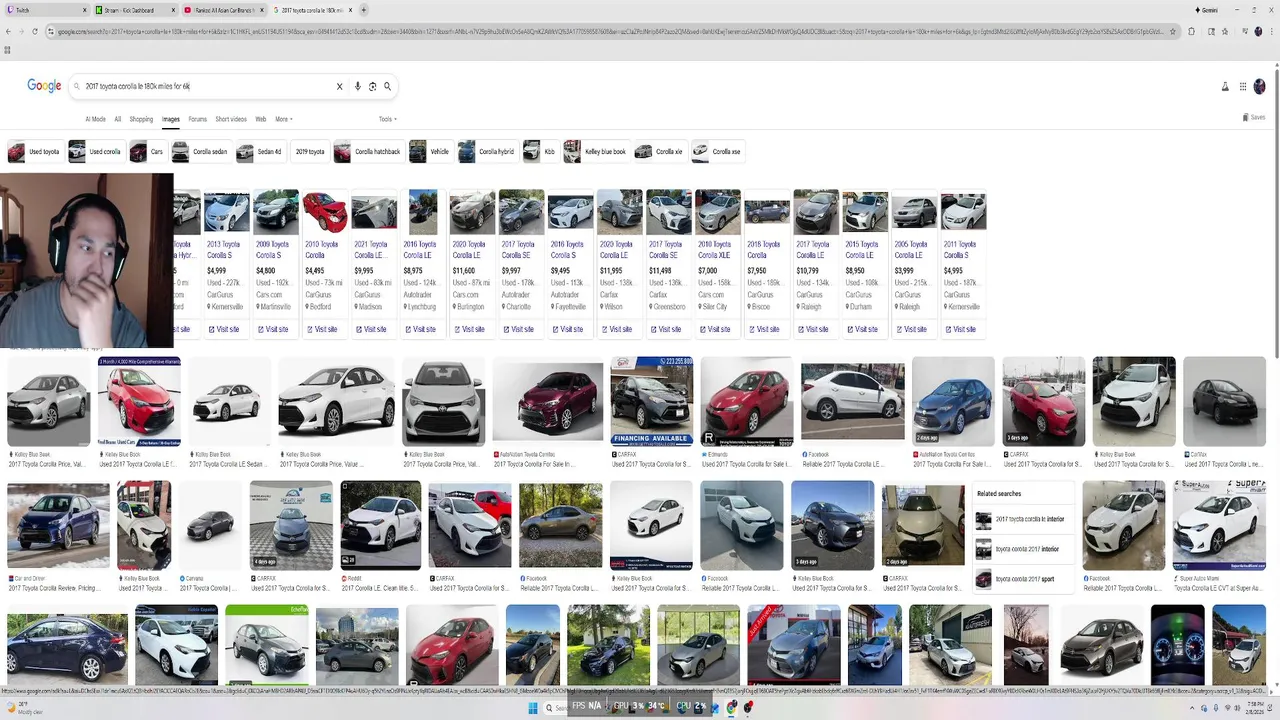Screen dimensions: 1280x720
Task: Expand the More search options dropdown
Action: point(284,119)
